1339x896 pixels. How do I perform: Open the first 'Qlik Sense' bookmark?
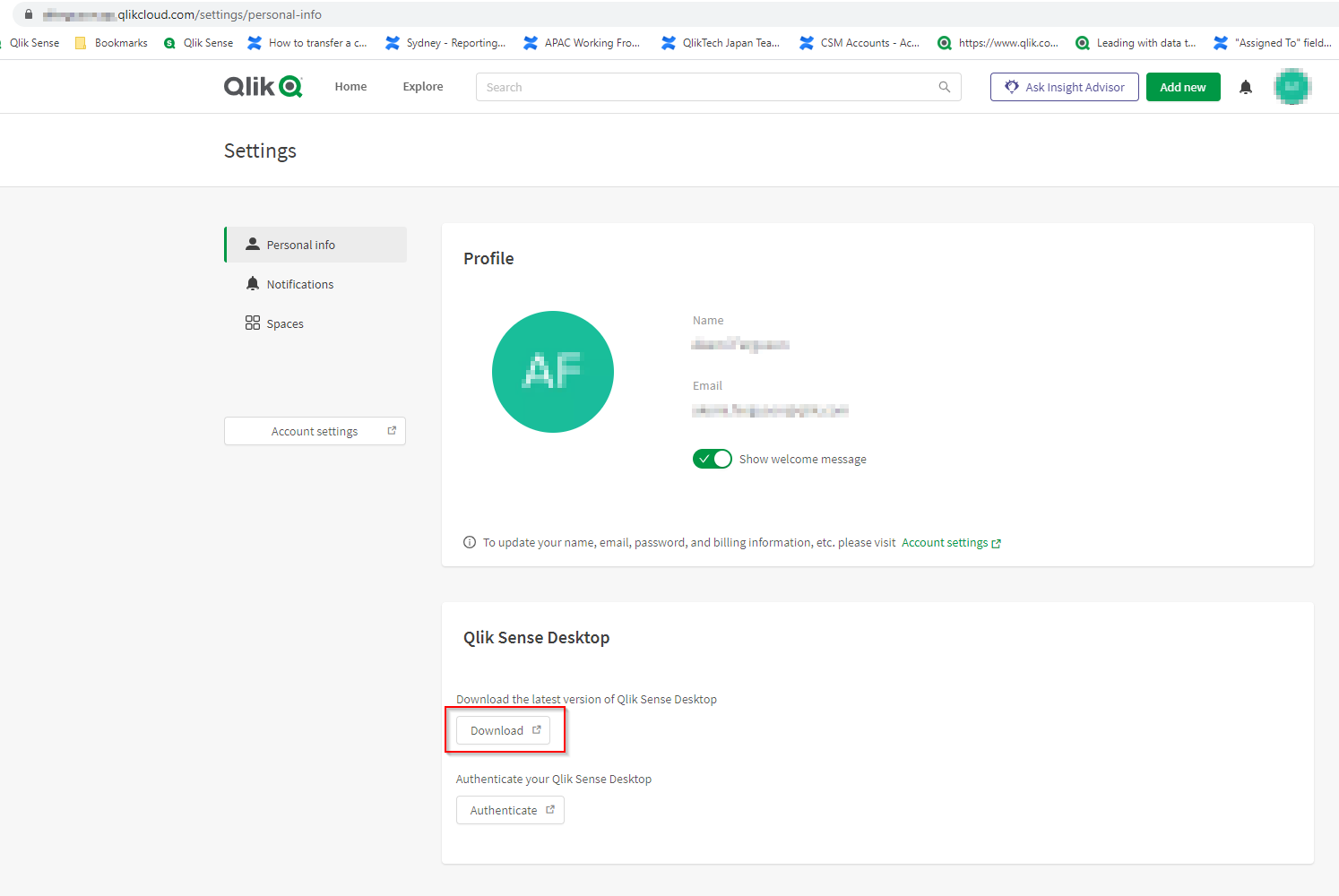[31, 43]
